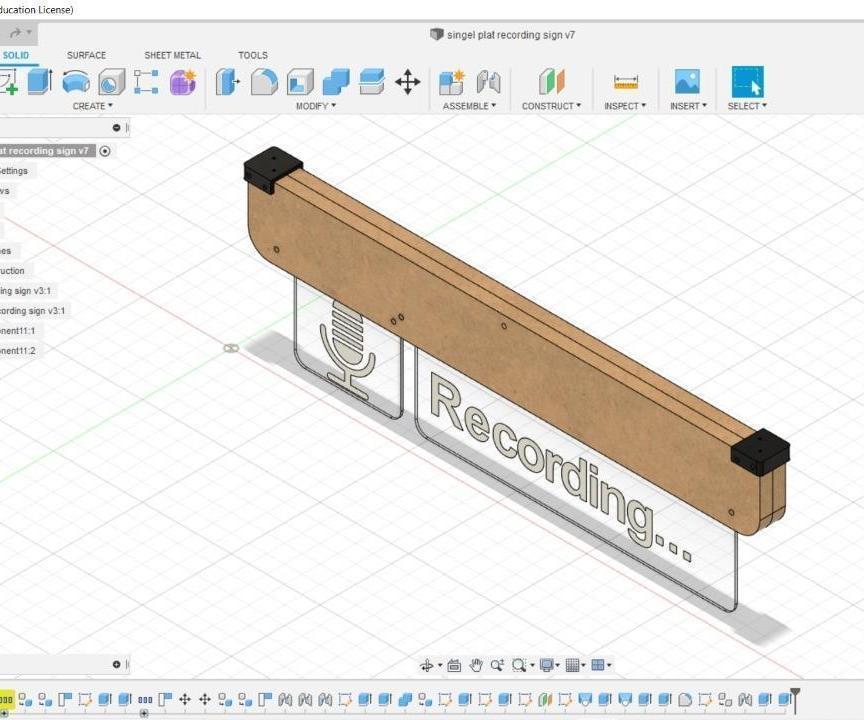Switch to the TOOLS tab
Viewport: 864px width, 720px height.
click(x=253, y=55)
